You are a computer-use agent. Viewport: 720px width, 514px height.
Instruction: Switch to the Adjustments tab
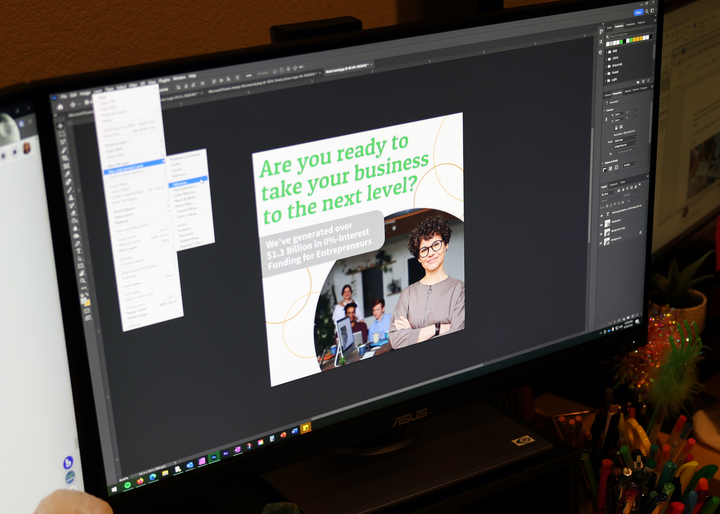[x=628, y=91]
